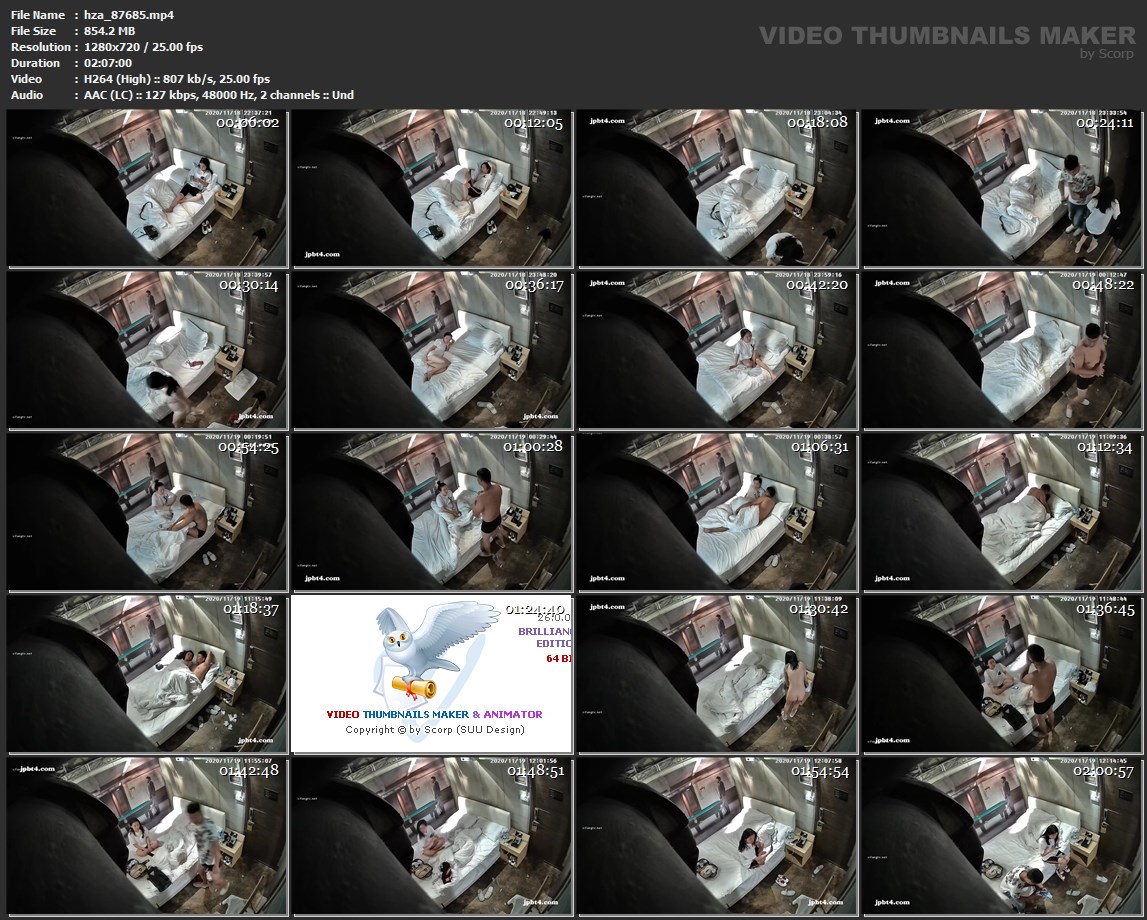Open the 01:18:37 frame
The image size is (1147, 920).
(147, 674)
